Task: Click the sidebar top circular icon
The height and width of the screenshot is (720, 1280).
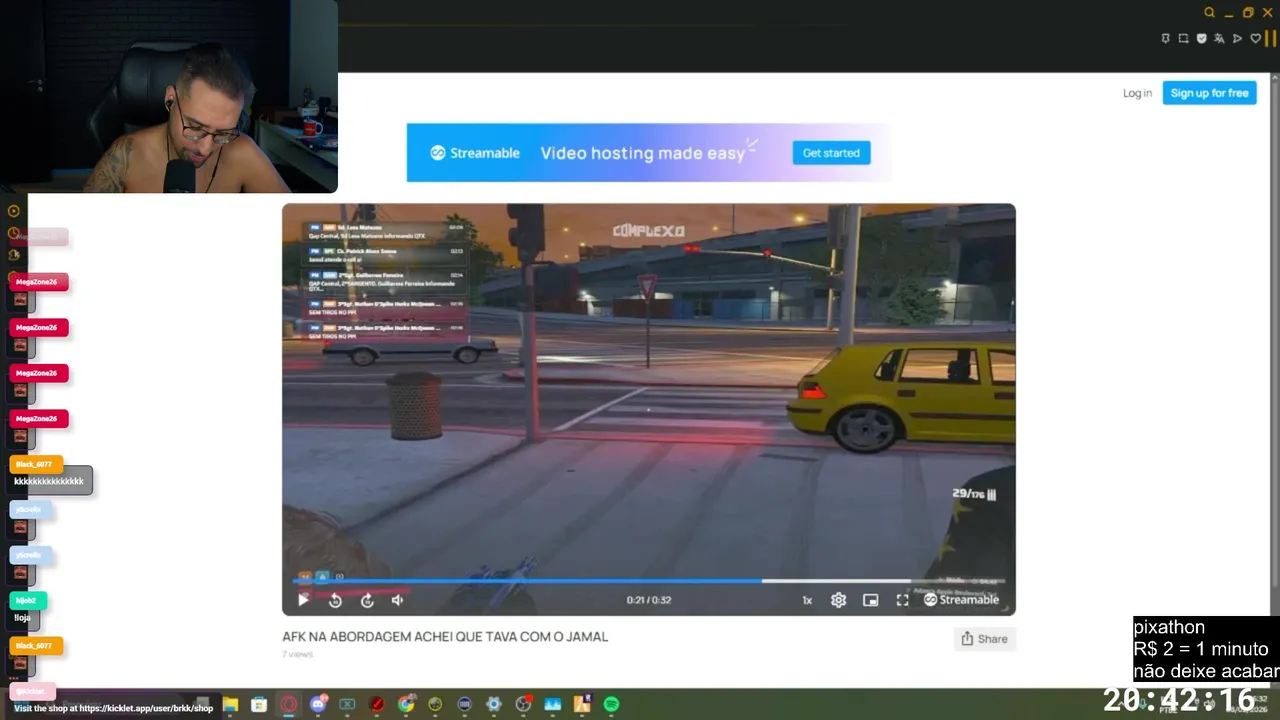Action: 14,211
